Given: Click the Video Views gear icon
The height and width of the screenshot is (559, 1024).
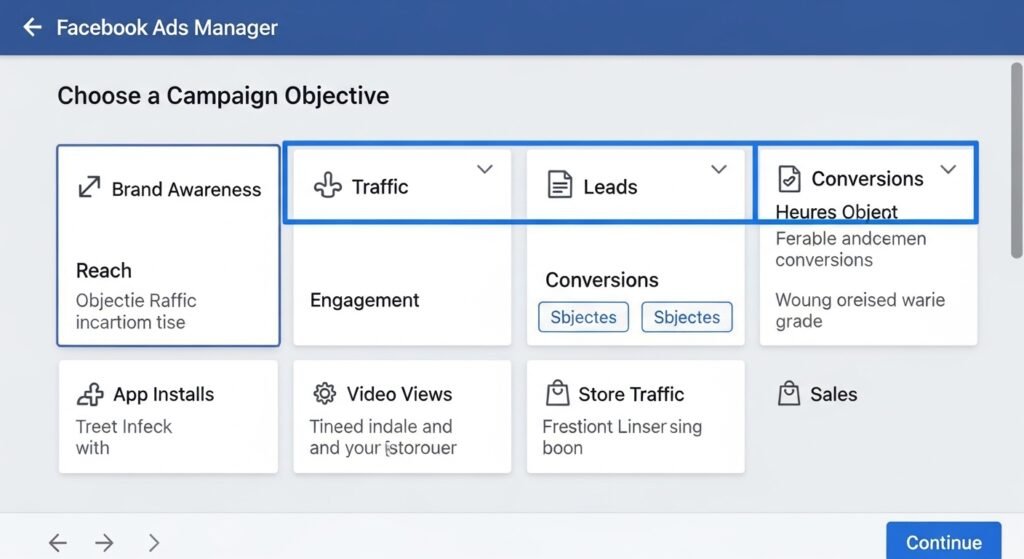Looking at the screenshot, I should pos(325,393).
